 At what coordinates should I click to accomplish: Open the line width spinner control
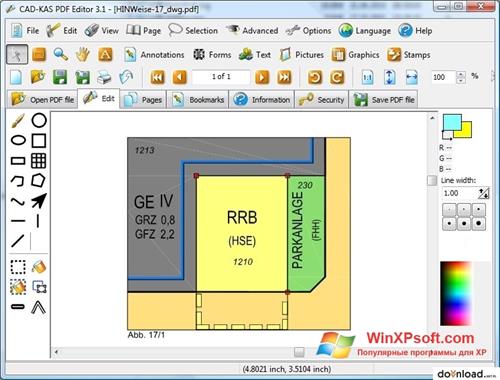click(484, 193)
